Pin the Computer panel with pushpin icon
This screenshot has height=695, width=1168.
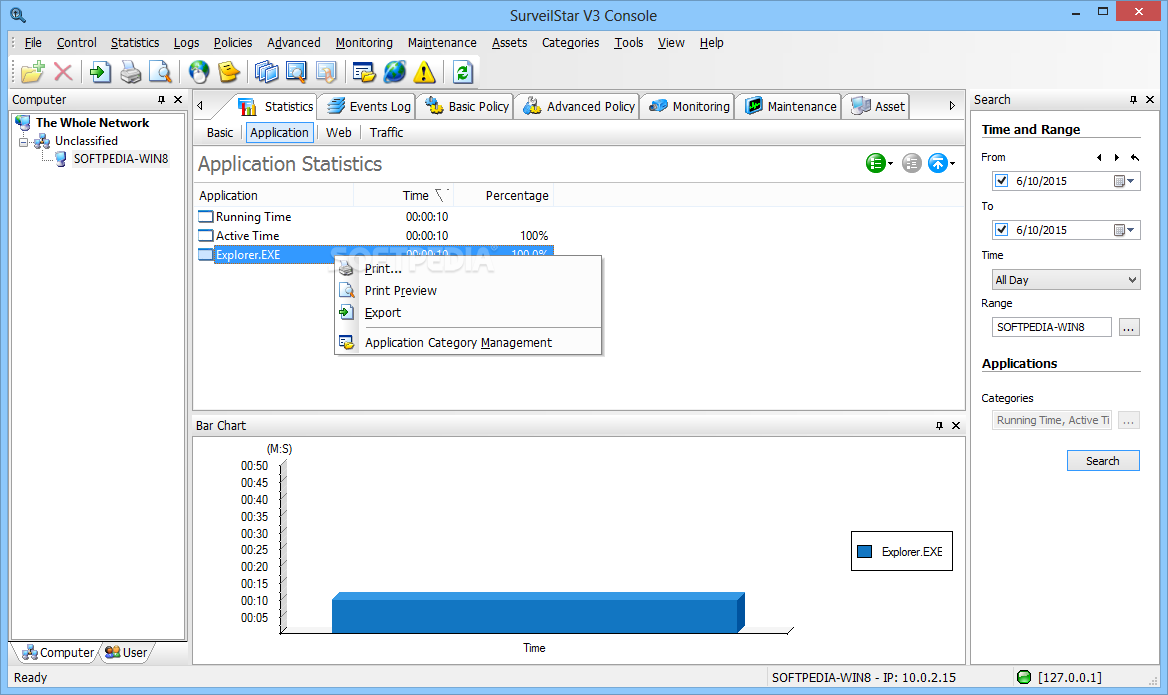(161, 100)
